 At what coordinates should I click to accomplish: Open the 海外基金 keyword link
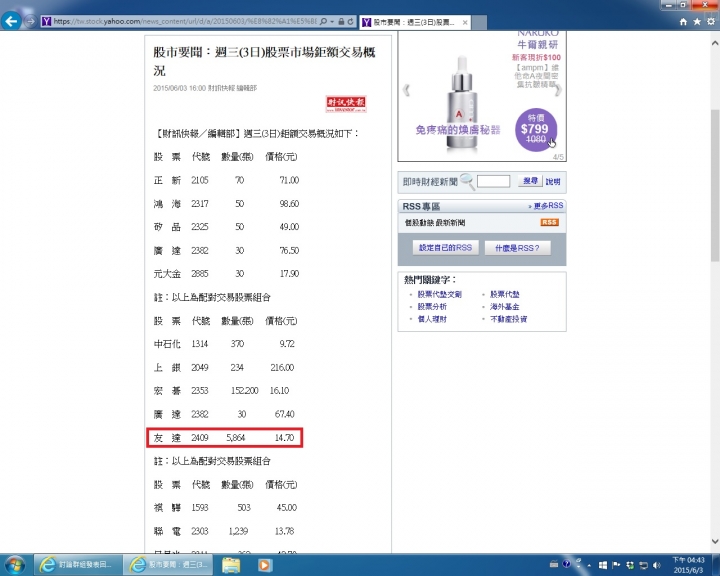[505, 306]
